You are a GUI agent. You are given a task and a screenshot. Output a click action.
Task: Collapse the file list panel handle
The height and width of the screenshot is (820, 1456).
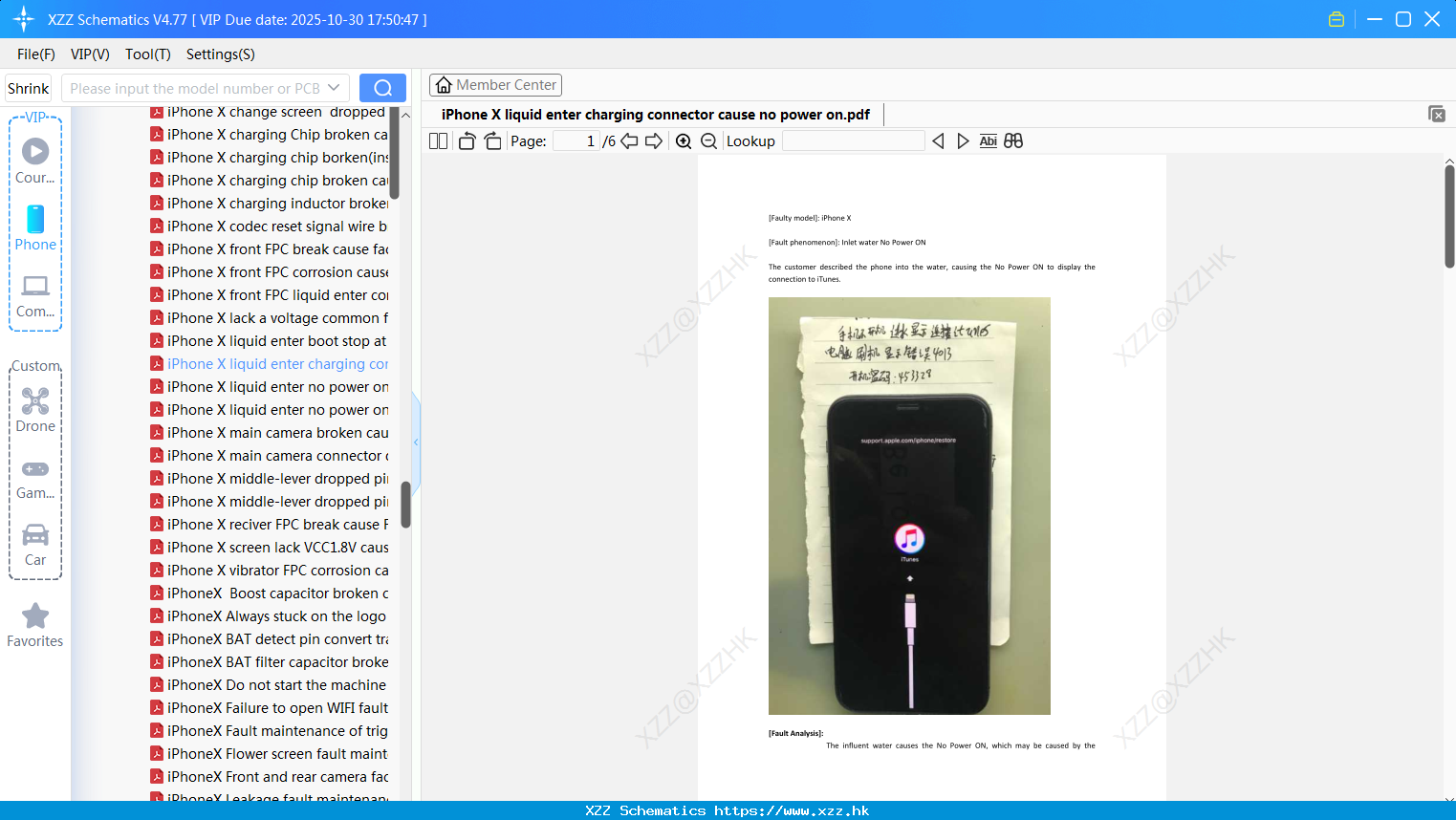tap(416, 442)
